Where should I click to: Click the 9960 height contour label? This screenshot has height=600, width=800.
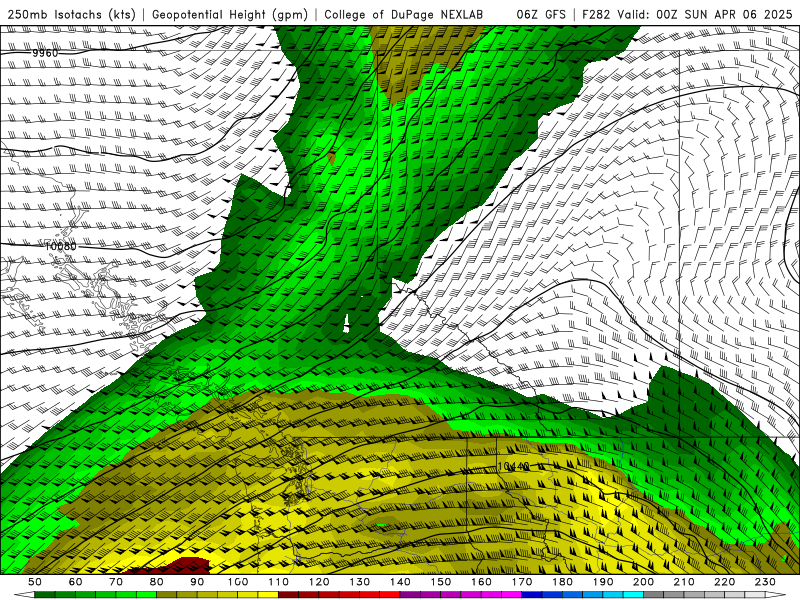[x=45, y=53]
